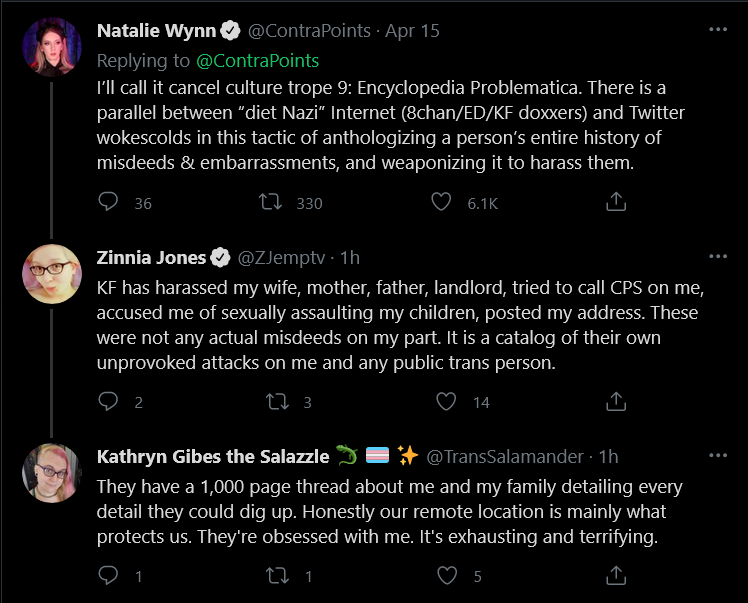Like Kathryn Gibes's tweet
The width and height of the screenshot is (748, 603).
(442, 576)
